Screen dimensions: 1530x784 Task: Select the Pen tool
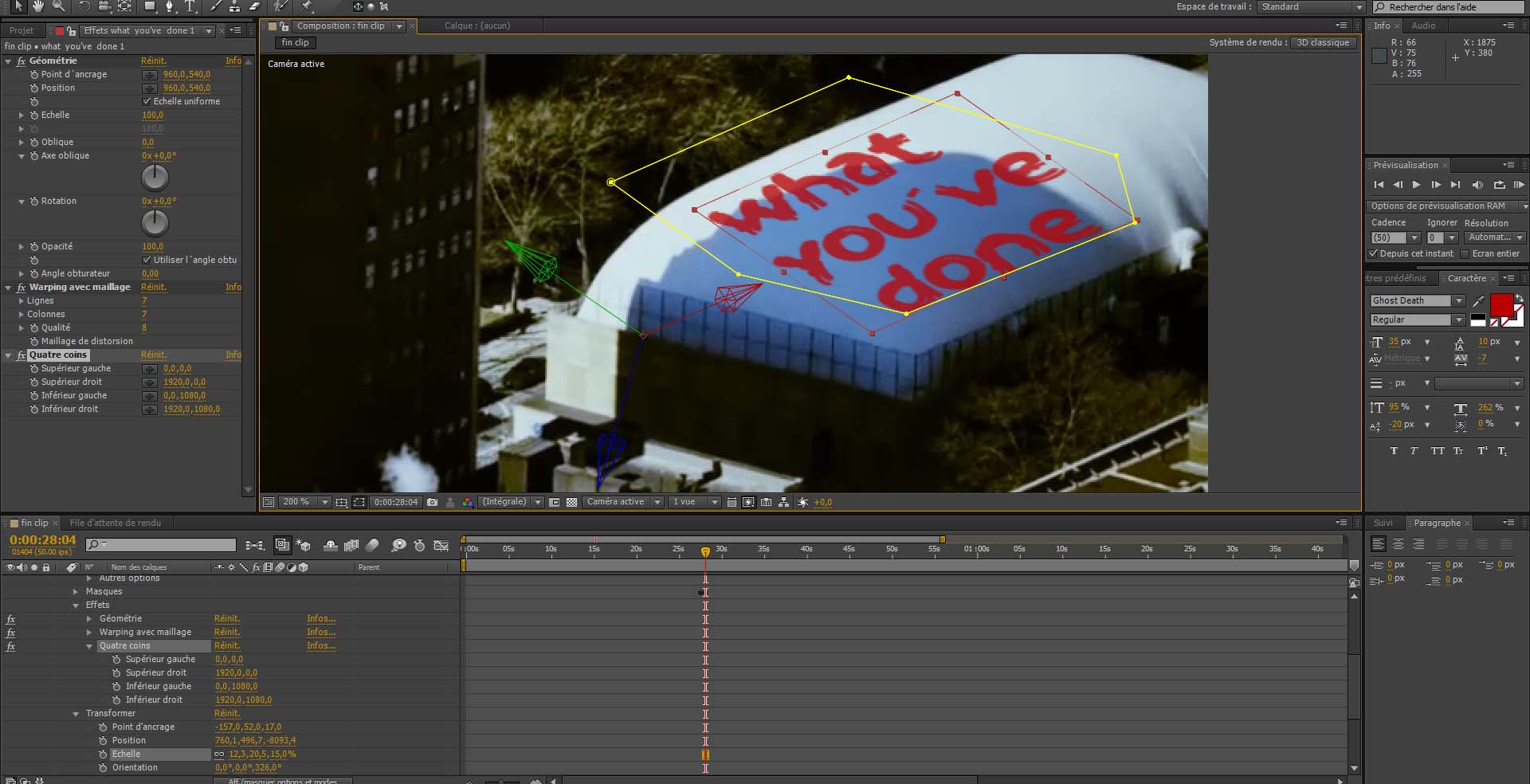[169, 6]
